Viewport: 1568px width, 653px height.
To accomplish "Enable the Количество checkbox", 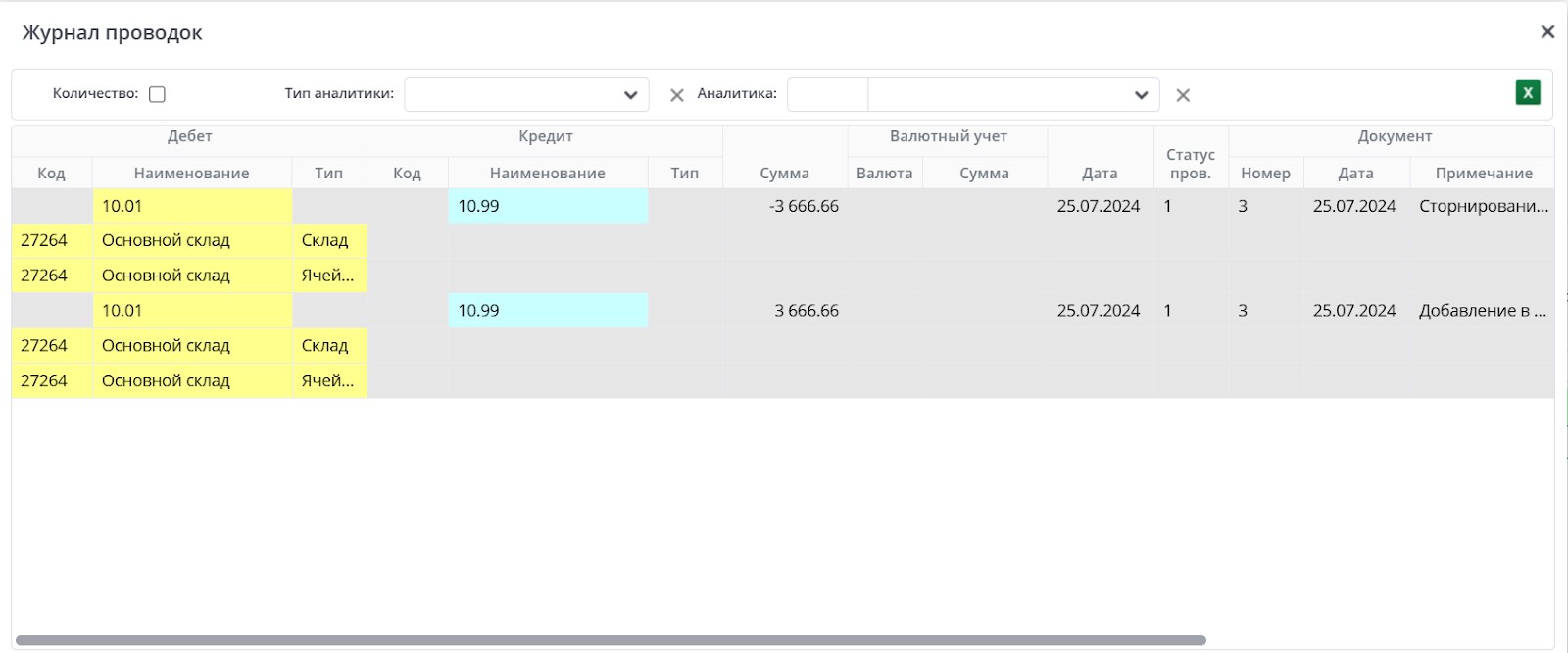I will [157, 94].
